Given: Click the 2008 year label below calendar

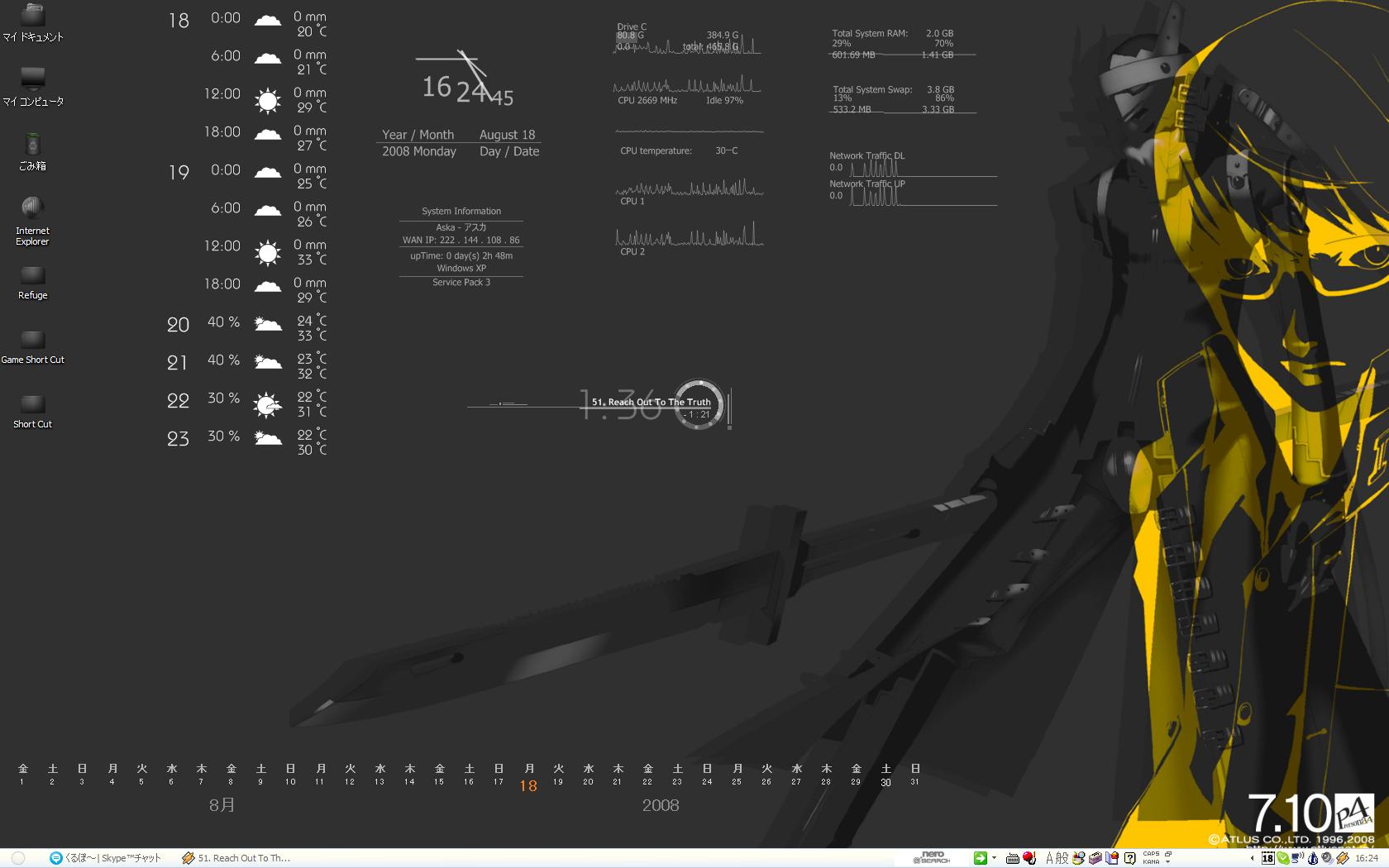Looking at the screenshot, I should click(x=661, y=805).
